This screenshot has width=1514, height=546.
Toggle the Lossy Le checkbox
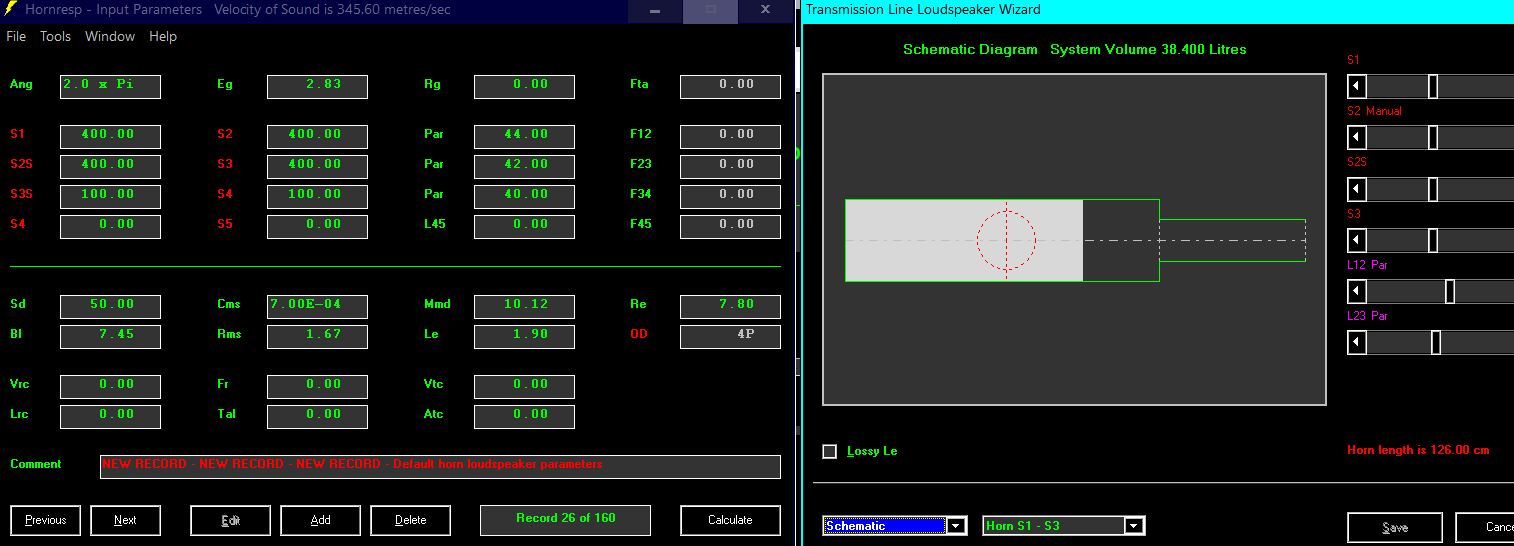click(829, 451)
